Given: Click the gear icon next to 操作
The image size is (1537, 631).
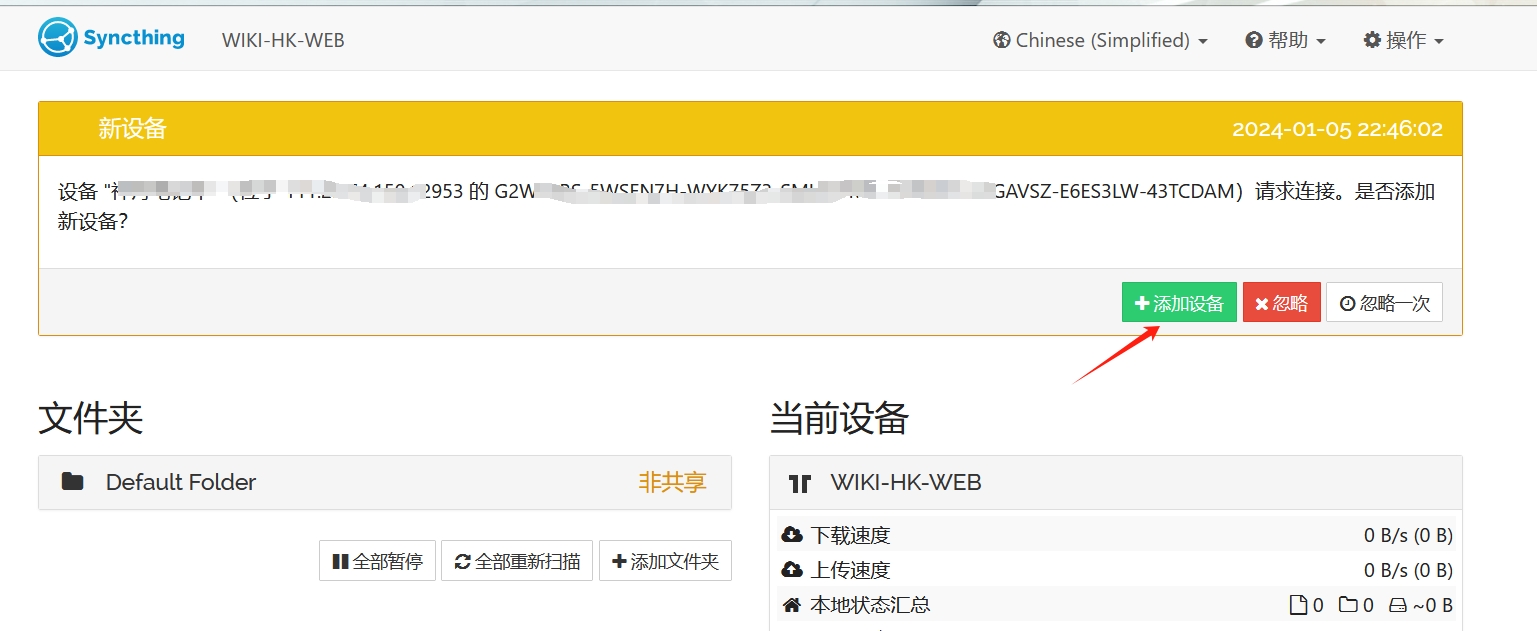Looking at the screenshot, I should (1372, 40).
